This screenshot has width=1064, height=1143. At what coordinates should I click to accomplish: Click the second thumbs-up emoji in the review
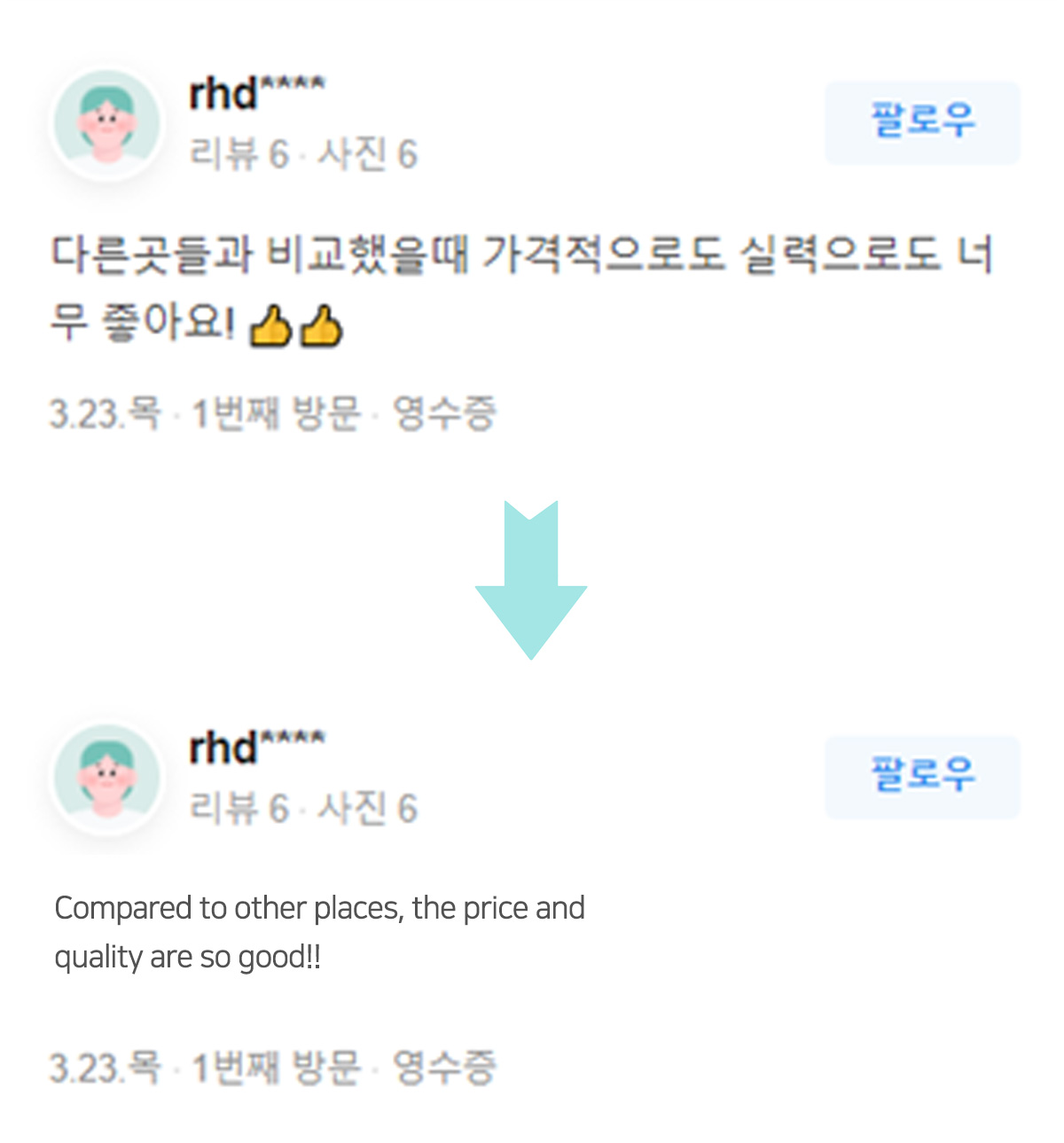point(321,325)
